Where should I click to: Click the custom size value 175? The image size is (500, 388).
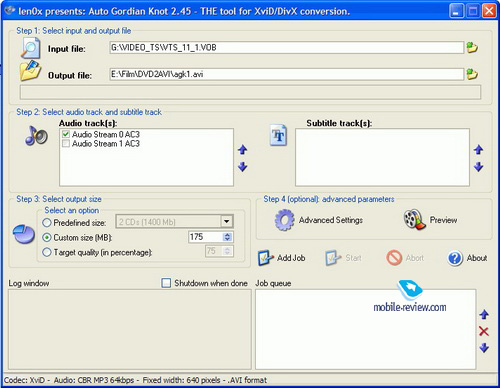tap(197, 237)
